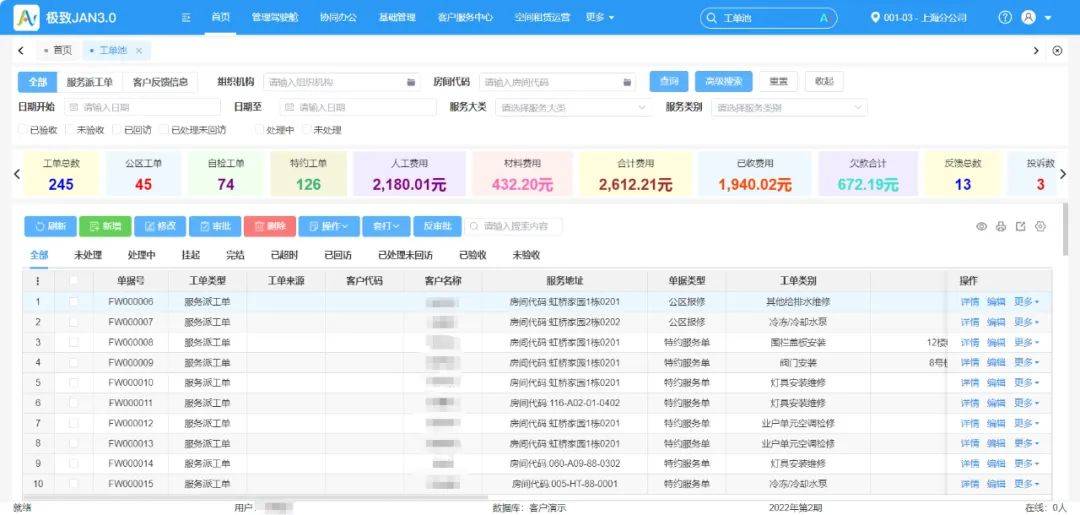The image size is (1080, 515).
Task: Click the print icon above the table
Action: (1000, 227)
